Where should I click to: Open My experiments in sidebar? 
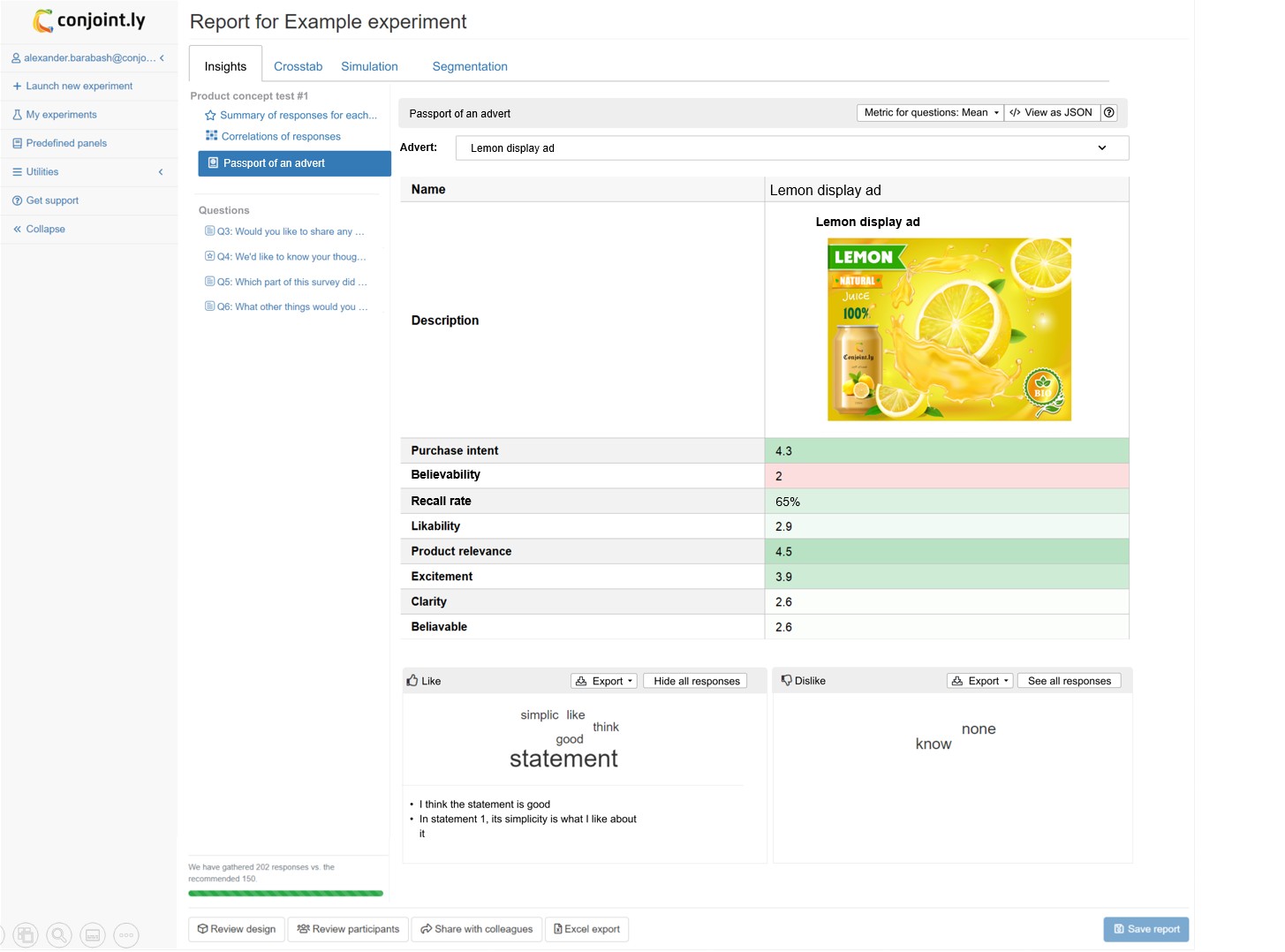coord(62,115)
